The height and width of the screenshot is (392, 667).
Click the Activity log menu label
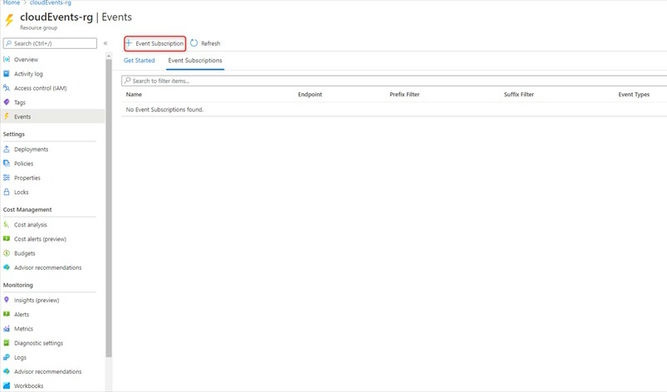(29, 74)
